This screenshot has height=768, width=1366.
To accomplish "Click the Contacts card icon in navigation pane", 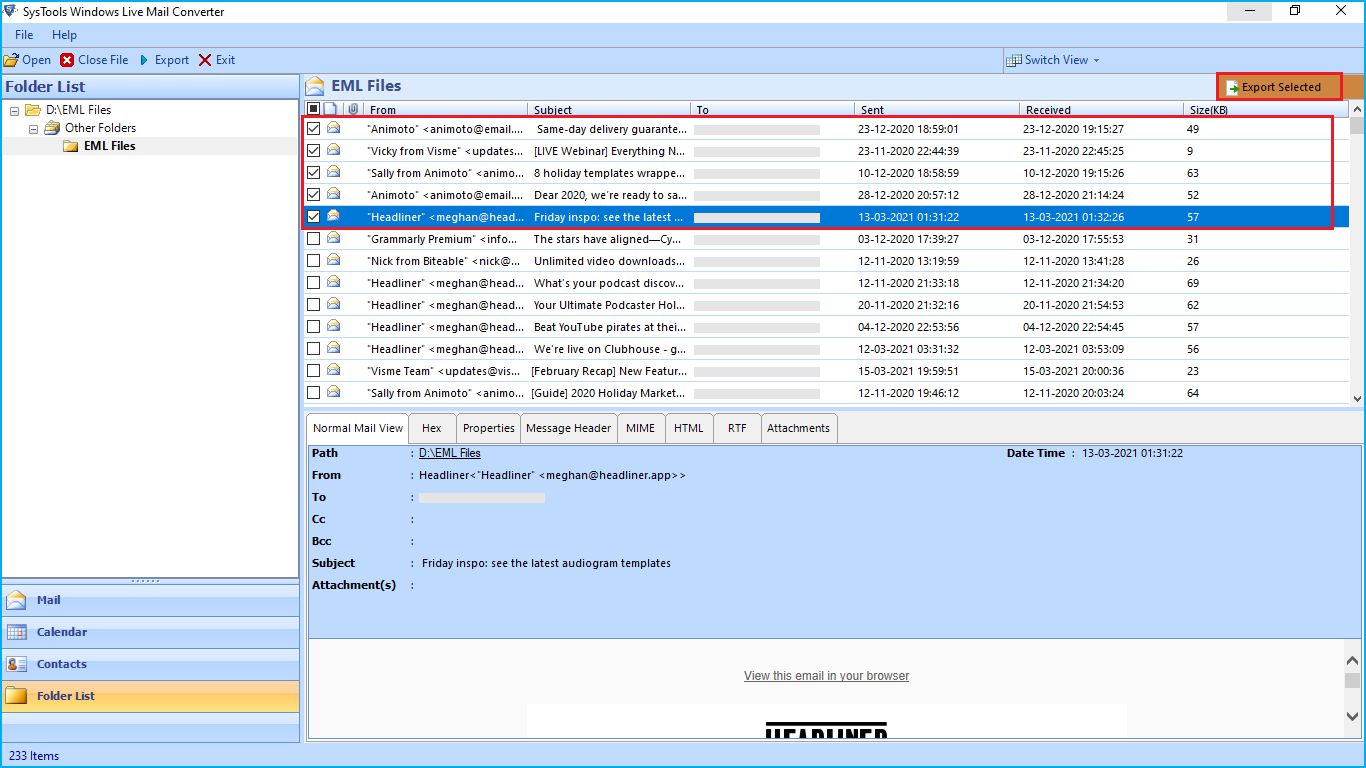I will (x=16, y=664).
